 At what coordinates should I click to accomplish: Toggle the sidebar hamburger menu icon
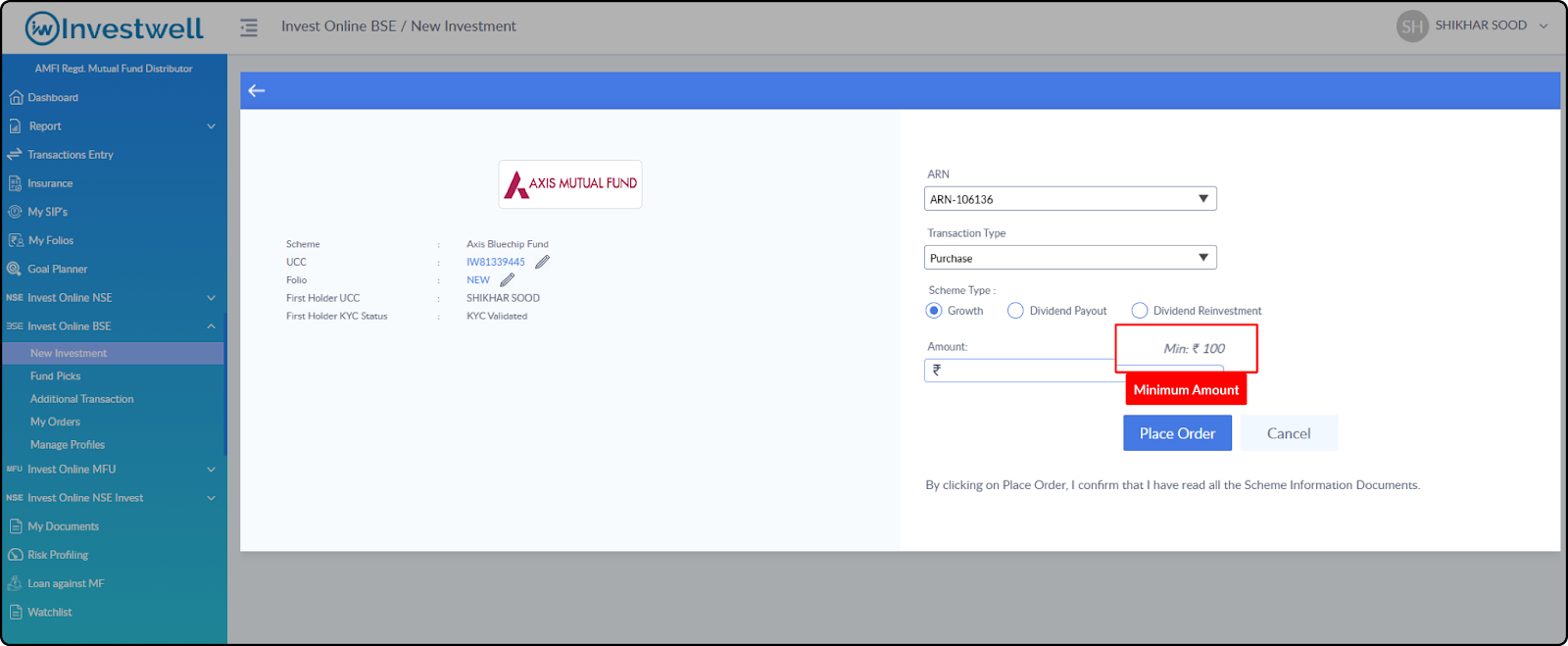click(249, 27)
